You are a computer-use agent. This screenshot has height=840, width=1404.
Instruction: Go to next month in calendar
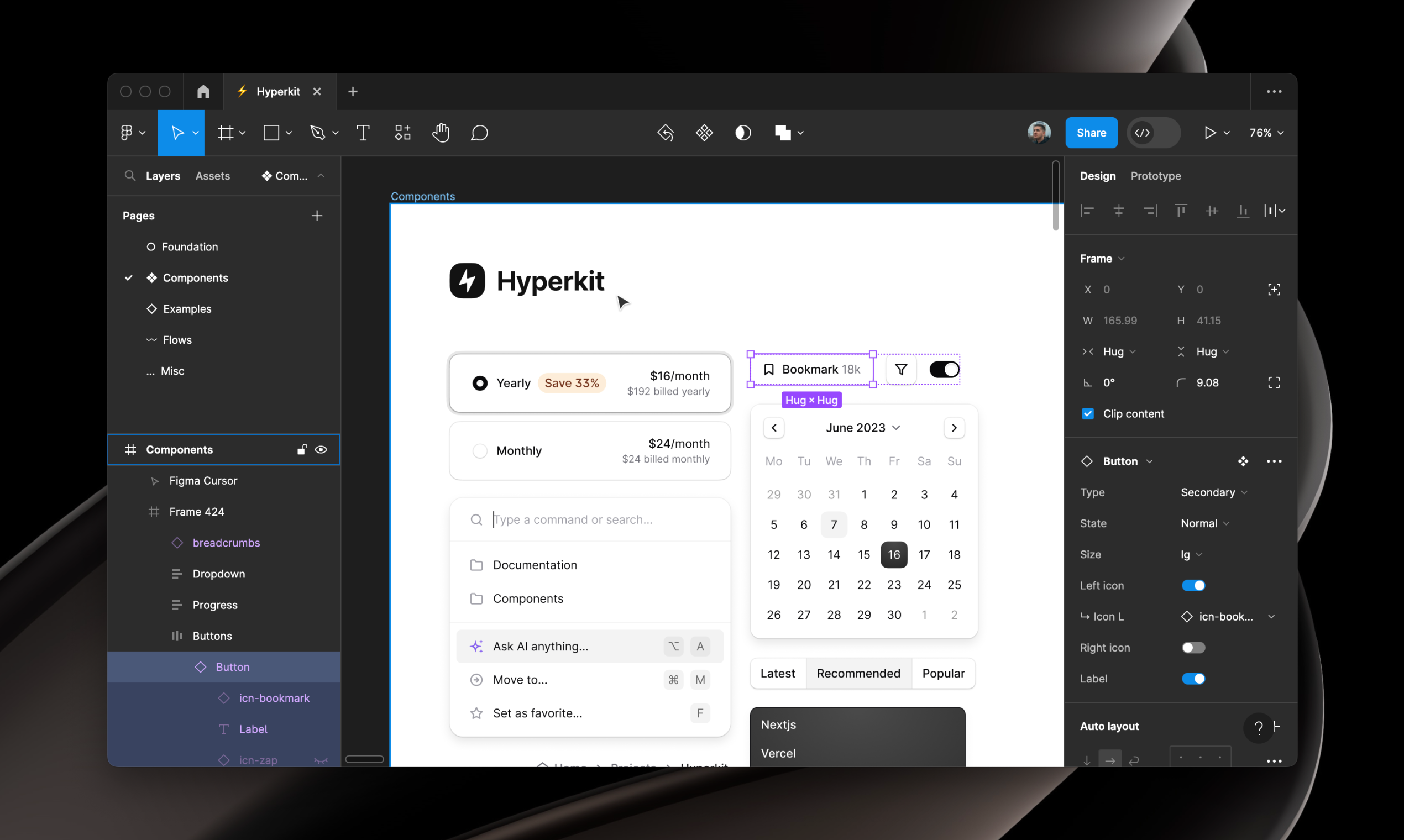[954, 428]
